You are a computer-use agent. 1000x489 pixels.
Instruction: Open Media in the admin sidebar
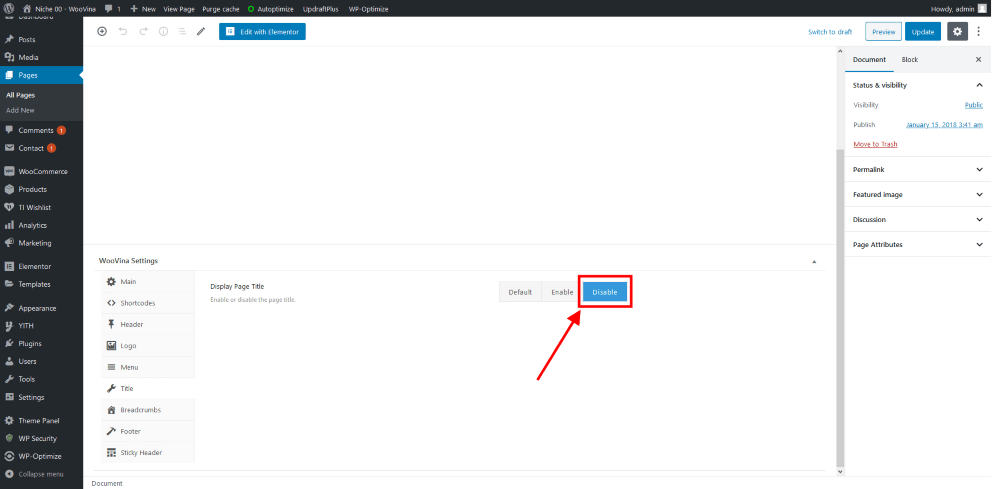(x=41, y=57)
